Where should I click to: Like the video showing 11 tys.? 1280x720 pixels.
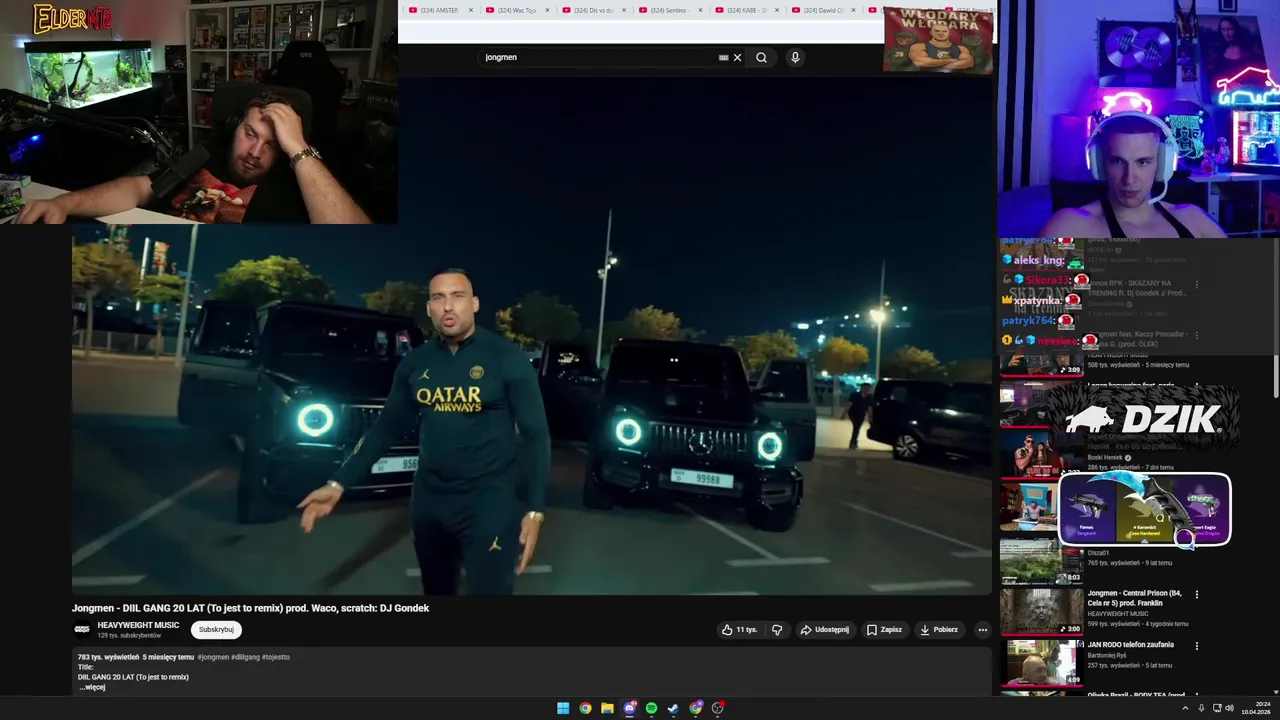click(x=739, y=630)
